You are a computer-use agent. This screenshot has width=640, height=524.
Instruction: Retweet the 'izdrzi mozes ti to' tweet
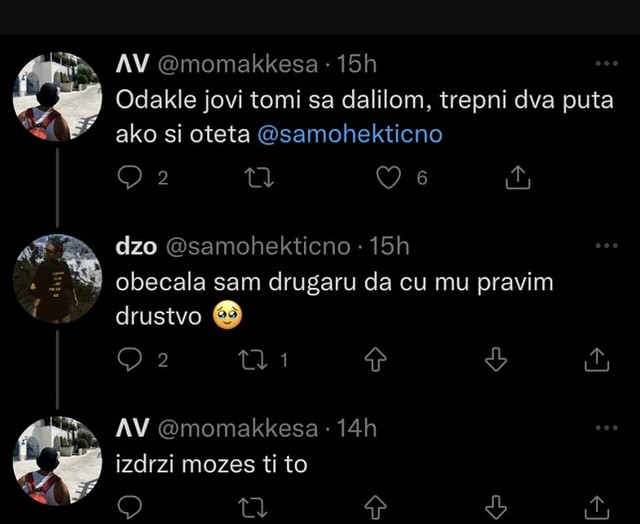[257, 507]
